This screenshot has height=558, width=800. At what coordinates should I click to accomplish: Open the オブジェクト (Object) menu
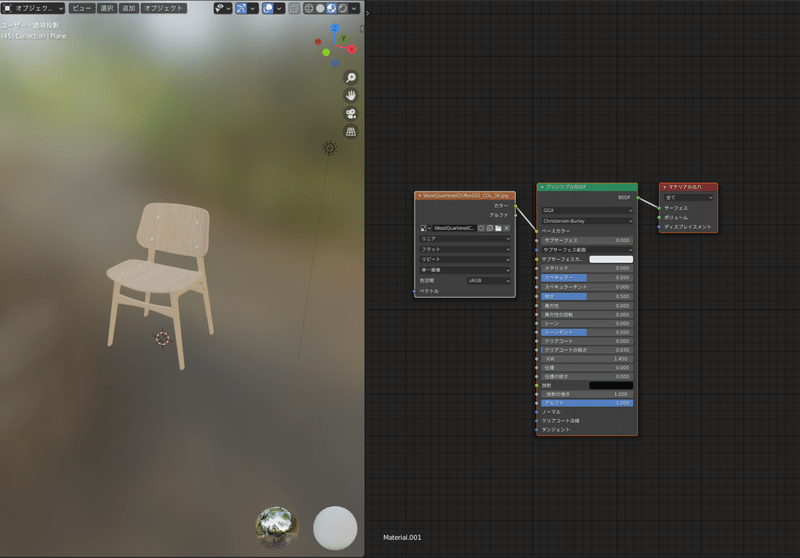(x=163, y=8)
